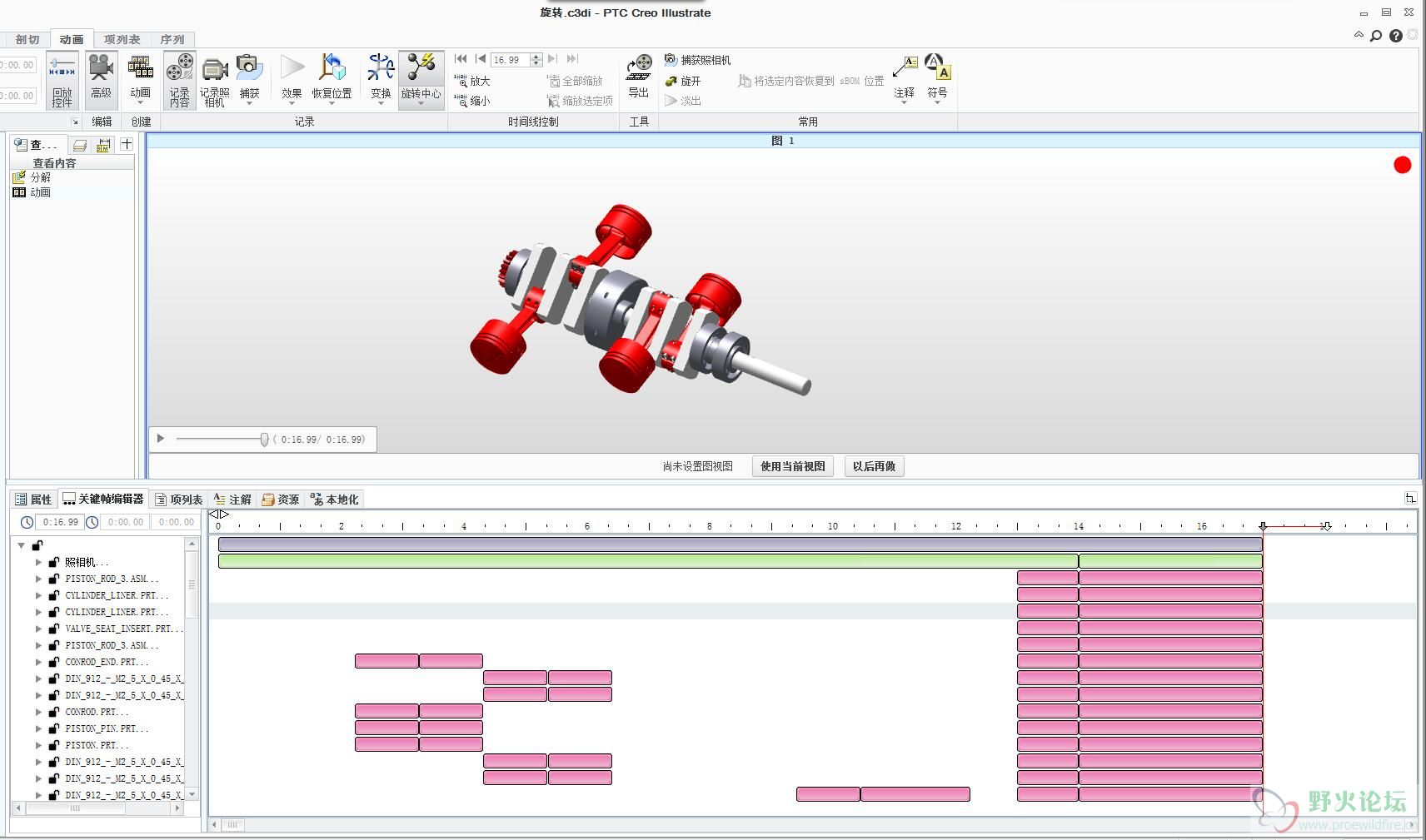Click the 高级 advanced camera icon

click(x=101, y=77)
